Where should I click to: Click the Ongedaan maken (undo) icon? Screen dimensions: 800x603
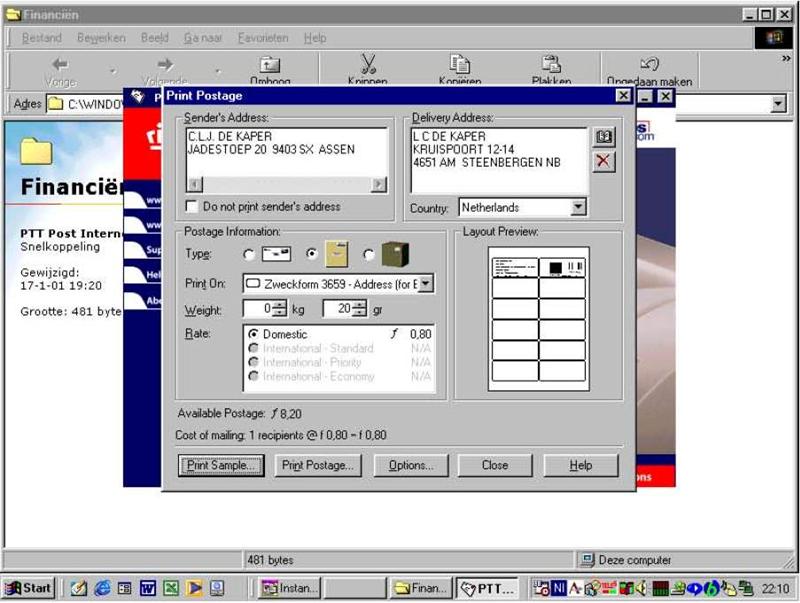pos(649,65)
